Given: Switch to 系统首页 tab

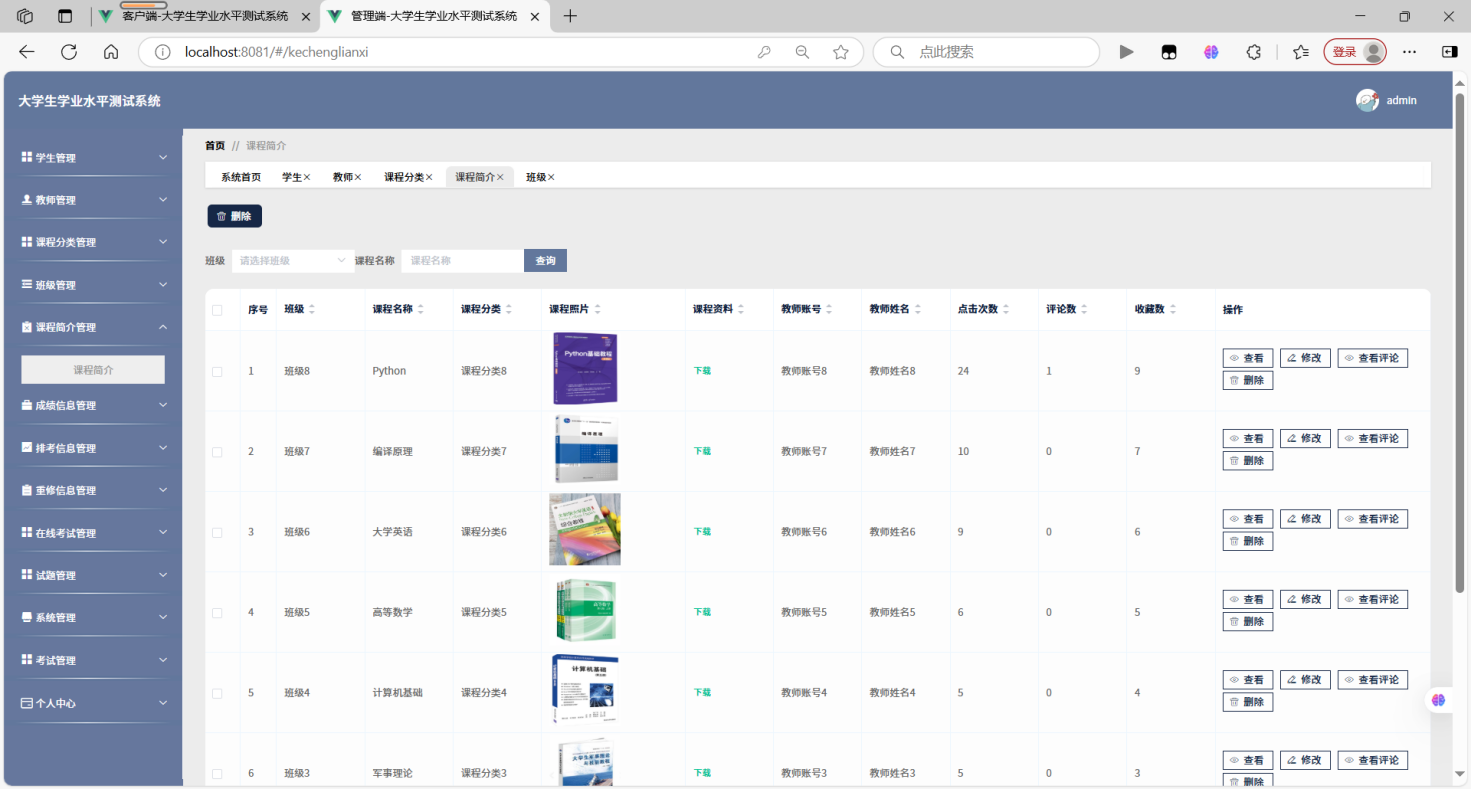Looking at the screenshot, I should coord(241,177).
